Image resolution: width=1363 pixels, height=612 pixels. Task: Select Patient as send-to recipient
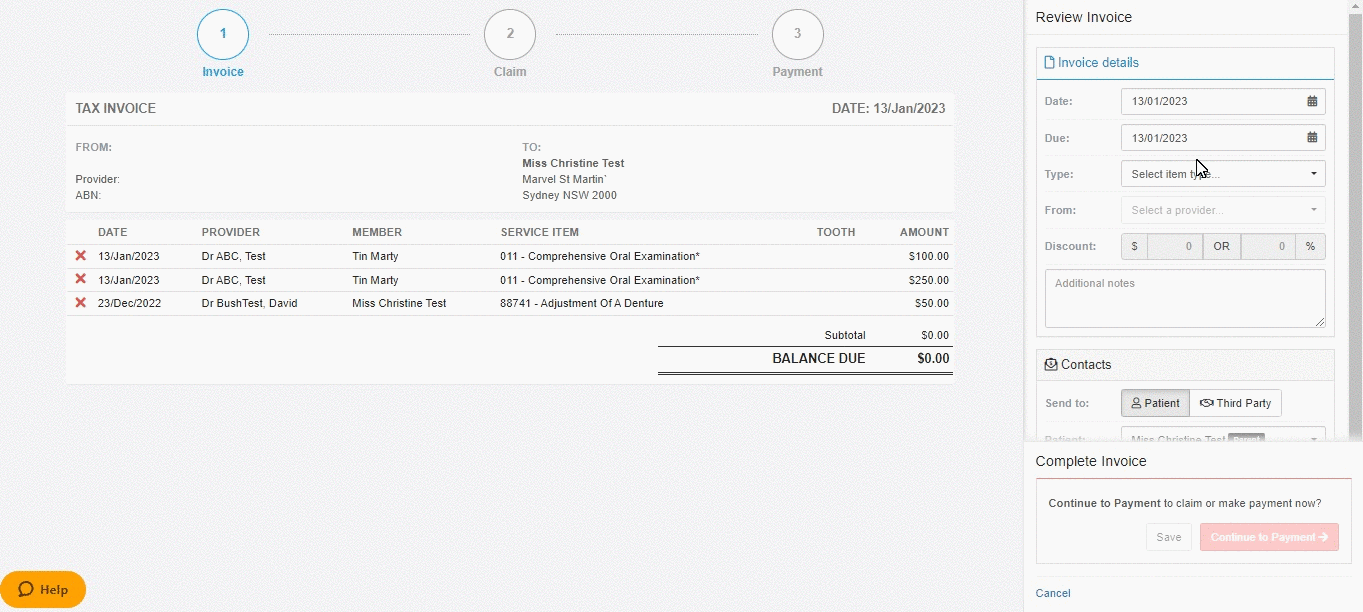point(1155,403)
